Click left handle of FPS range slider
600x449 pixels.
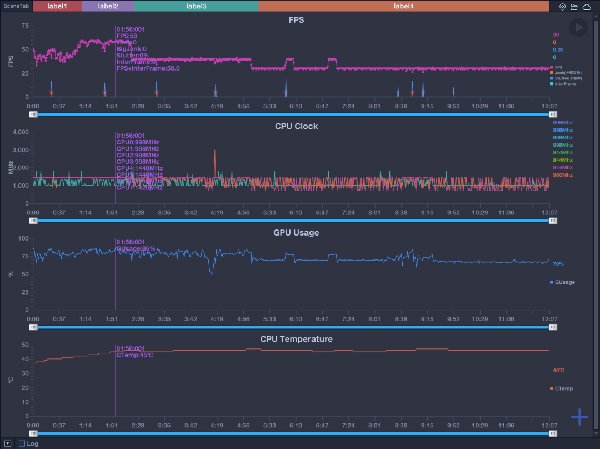(x=33, y=114)
